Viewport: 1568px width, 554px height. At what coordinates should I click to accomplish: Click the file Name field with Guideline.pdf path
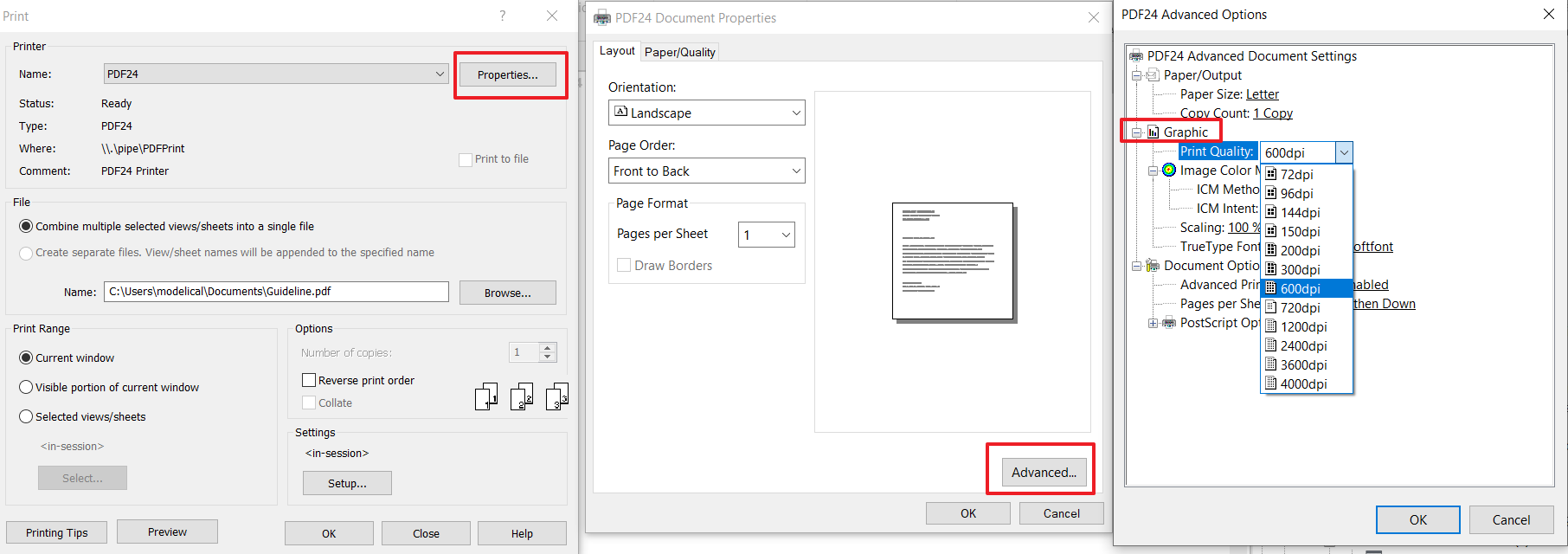(276, 292)
